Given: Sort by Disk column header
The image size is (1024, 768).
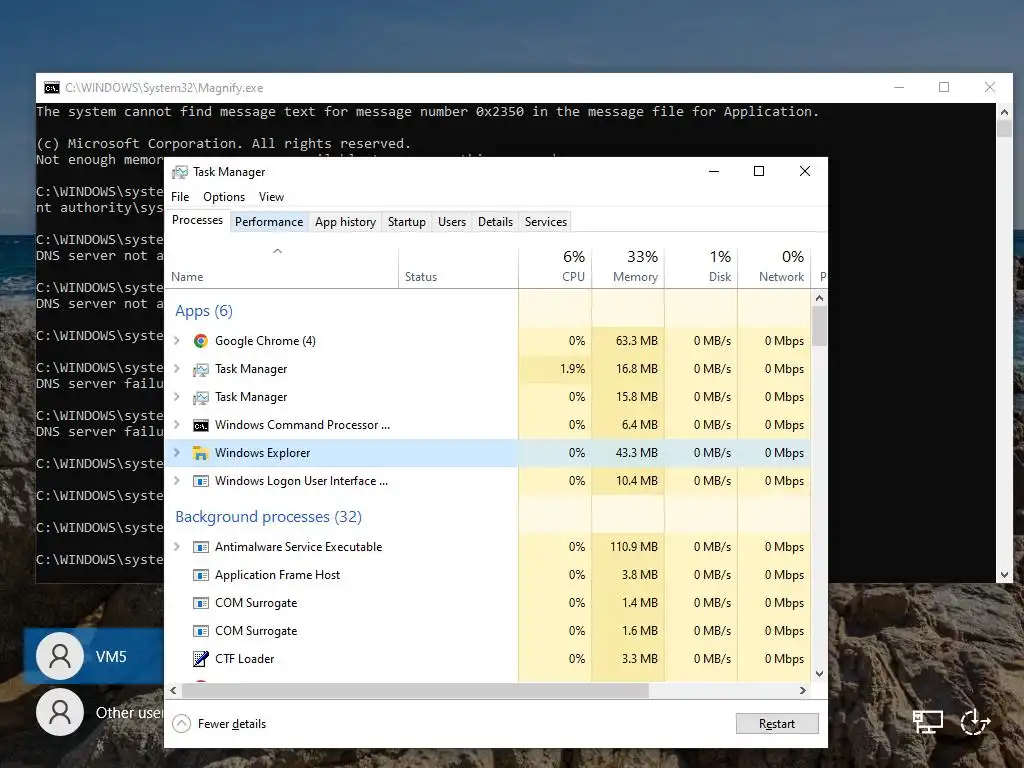Looking at the screenshot, I should coord(701,266).
